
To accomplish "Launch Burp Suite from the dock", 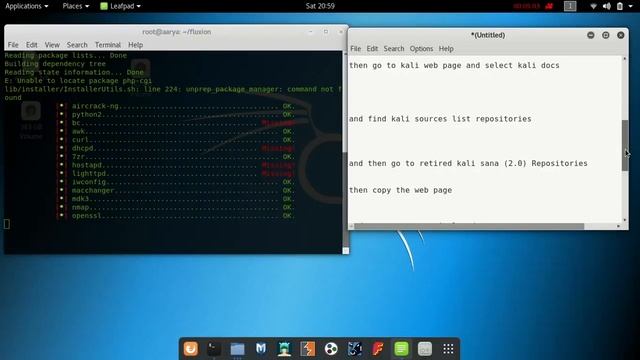I will pos(308,349).
